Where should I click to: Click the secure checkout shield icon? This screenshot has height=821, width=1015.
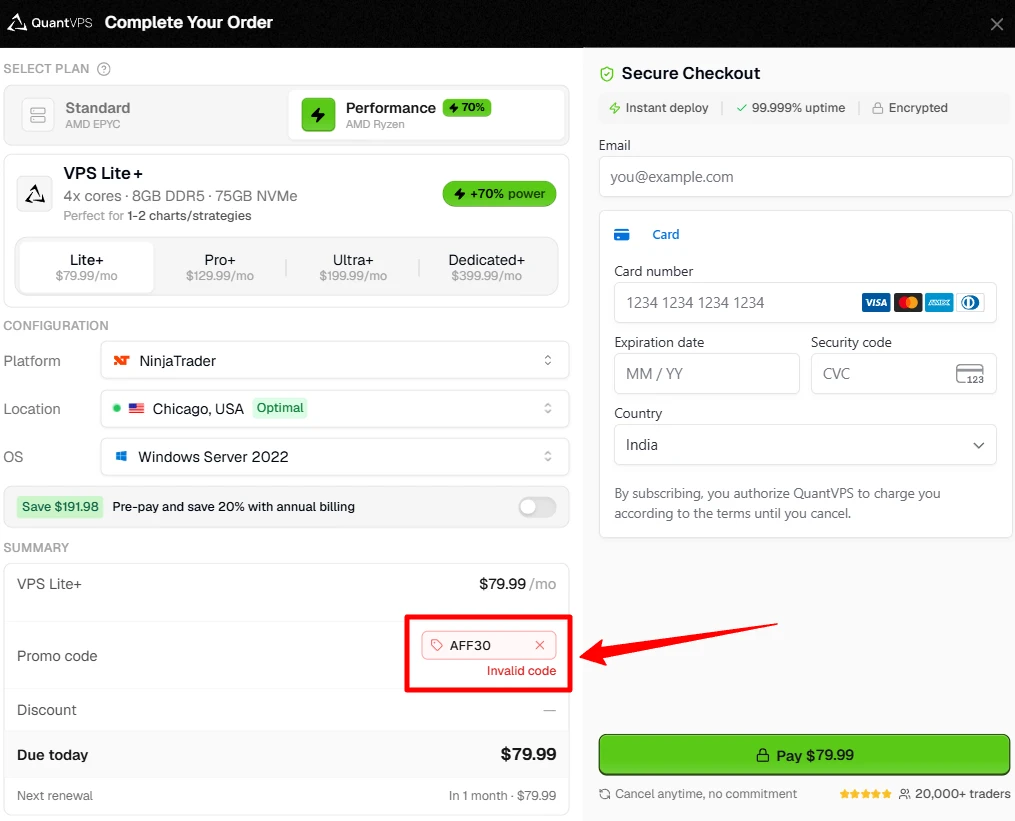[607, 74]
